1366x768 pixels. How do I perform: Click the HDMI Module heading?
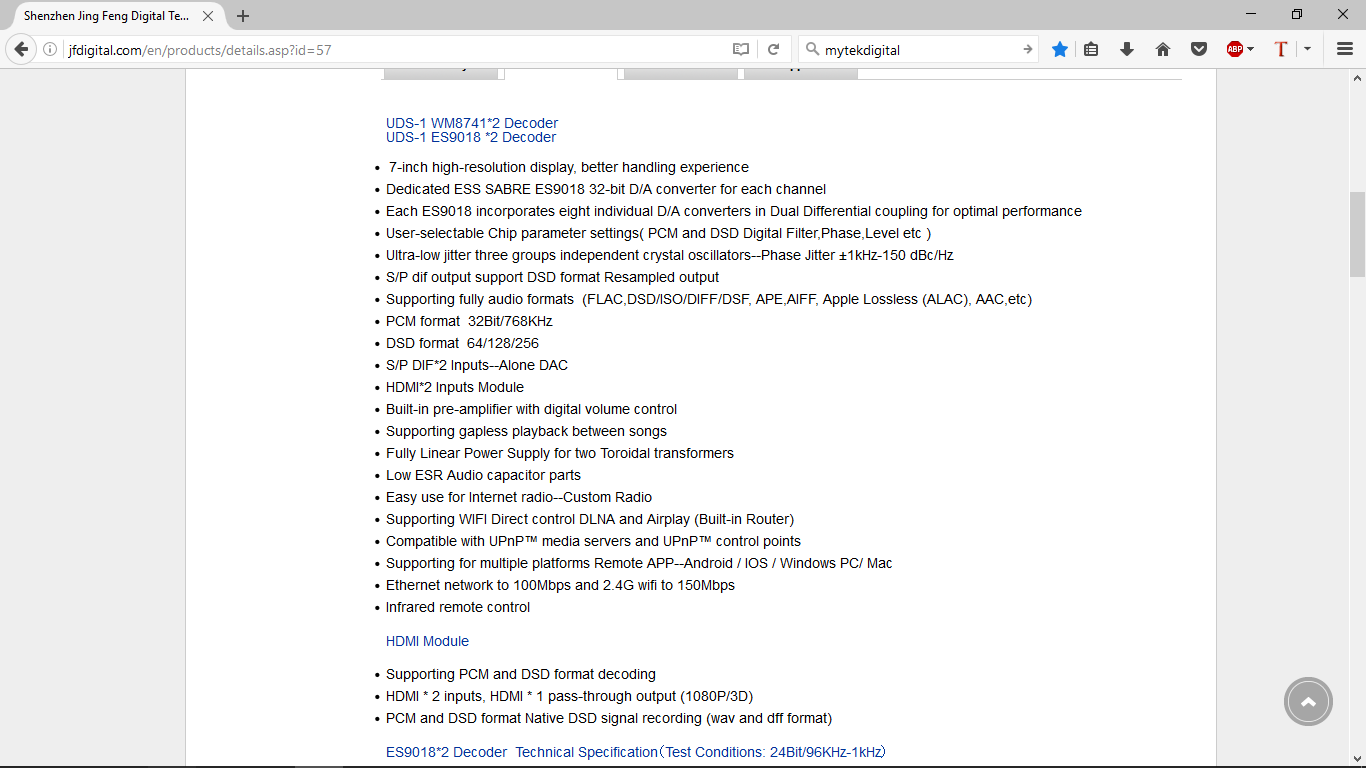pyautogui.click(x=427, y=641)
